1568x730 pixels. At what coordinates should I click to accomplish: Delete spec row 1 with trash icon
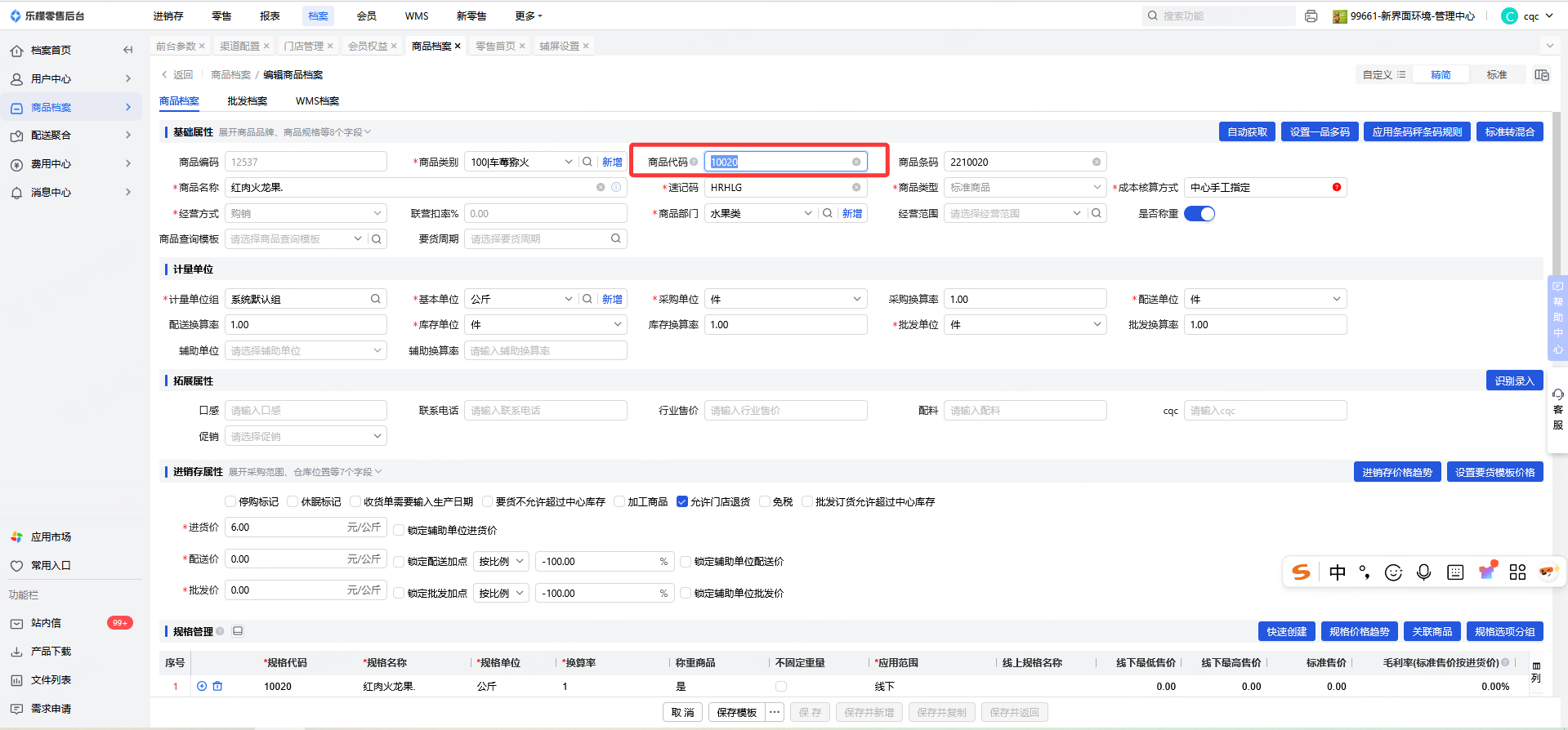click(x=217, y=686)
